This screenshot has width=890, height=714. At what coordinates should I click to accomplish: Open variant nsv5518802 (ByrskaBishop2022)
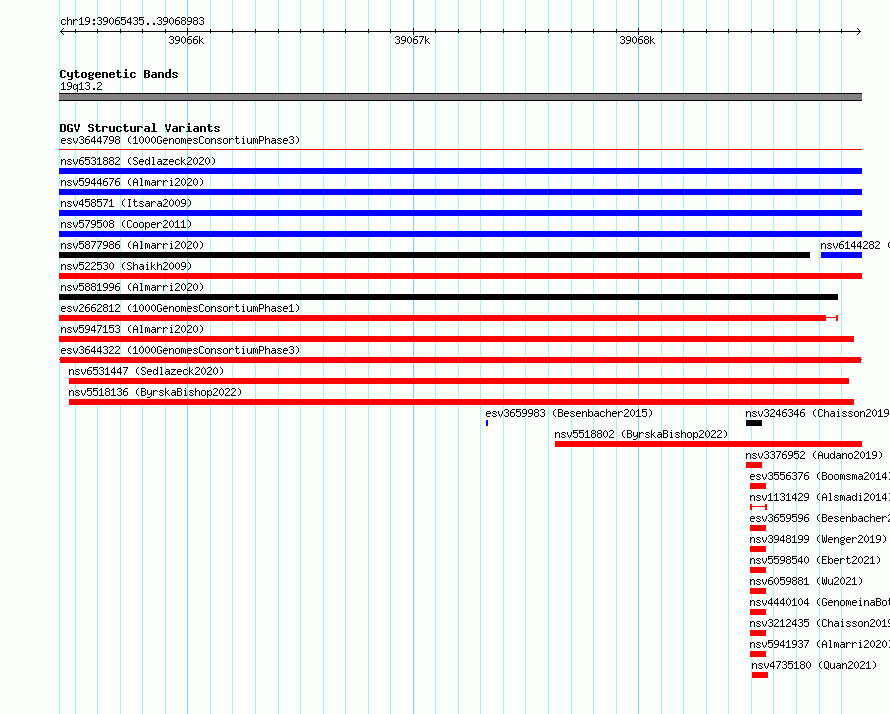click(x=641, y=434)
